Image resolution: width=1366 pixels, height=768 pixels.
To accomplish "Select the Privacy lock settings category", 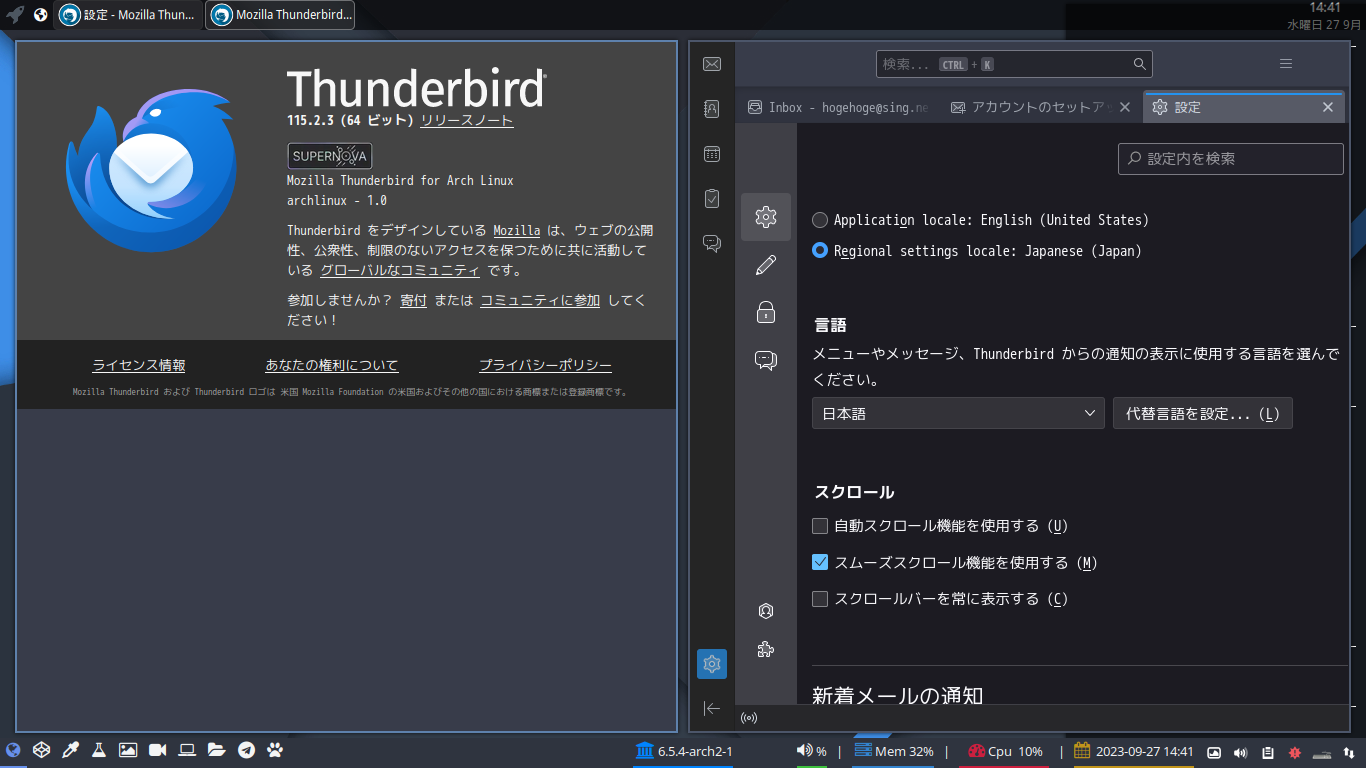I will (x=766, y=313).
